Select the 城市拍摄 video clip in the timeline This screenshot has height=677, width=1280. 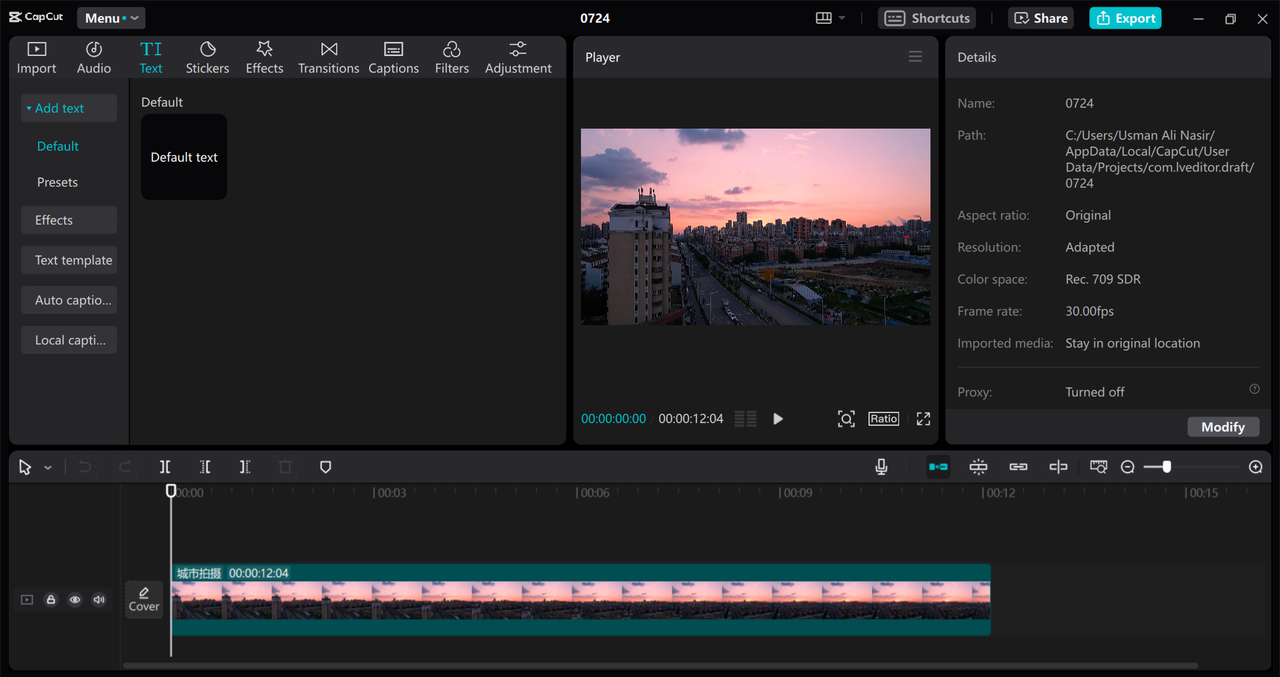(581, 599)
